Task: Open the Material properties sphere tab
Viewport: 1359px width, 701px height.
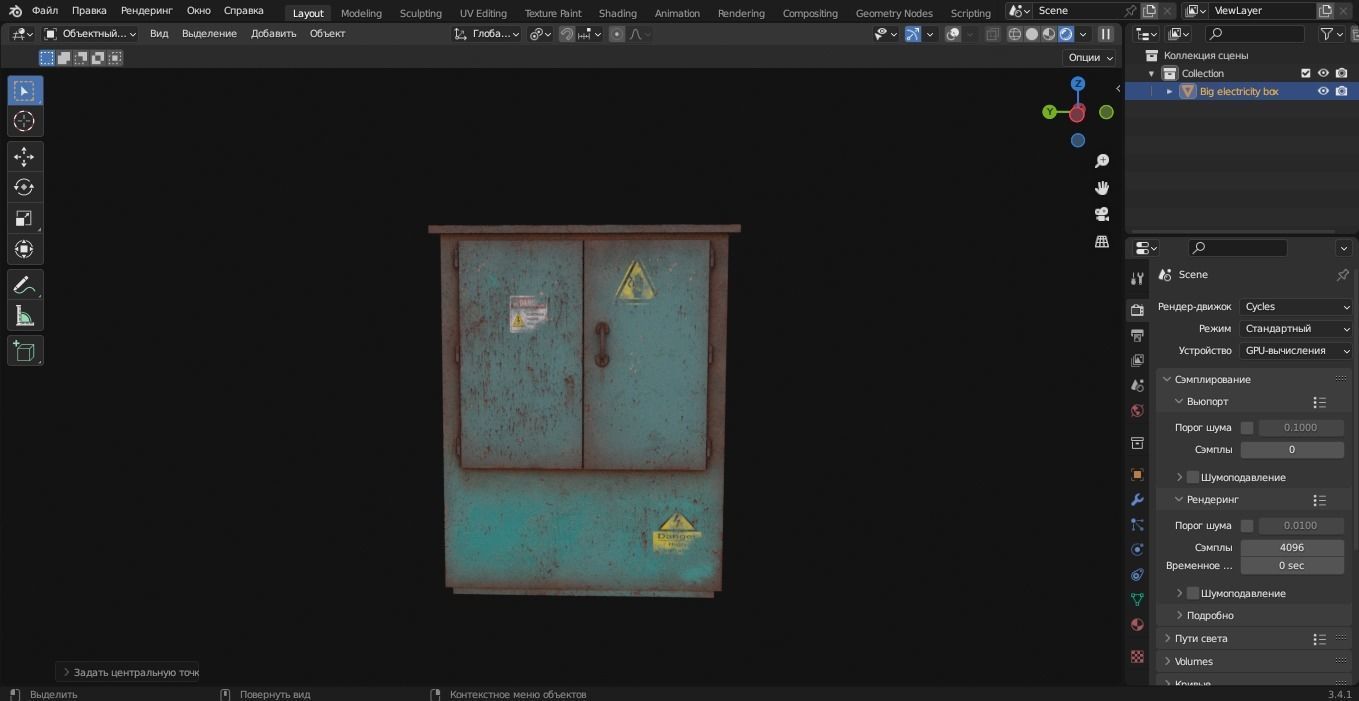Action: (x=1137, y=625)
